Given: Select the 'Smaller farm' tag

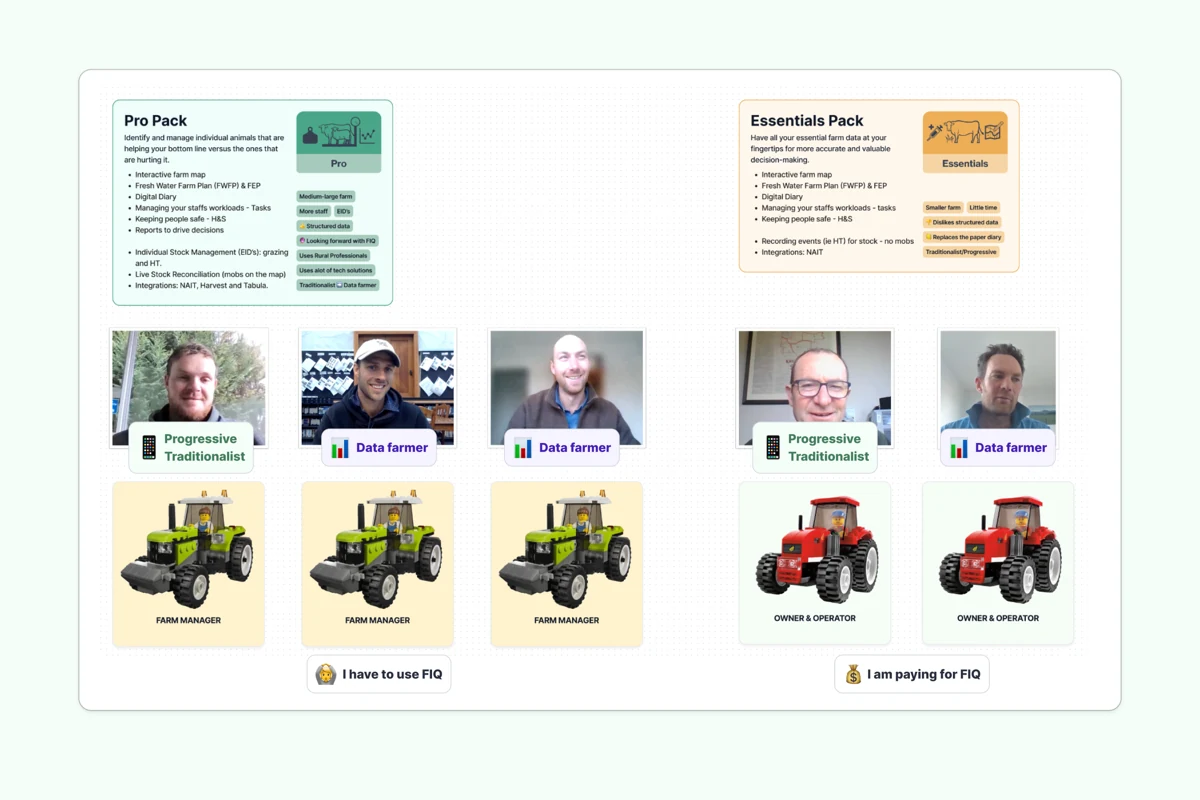Looking at the screenshot, I should tap(943, 208).
